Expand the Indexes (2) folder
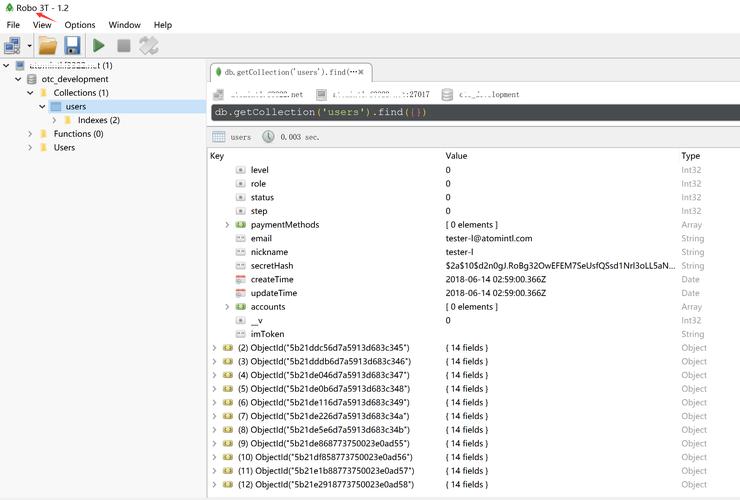 [x=54, y=120]
